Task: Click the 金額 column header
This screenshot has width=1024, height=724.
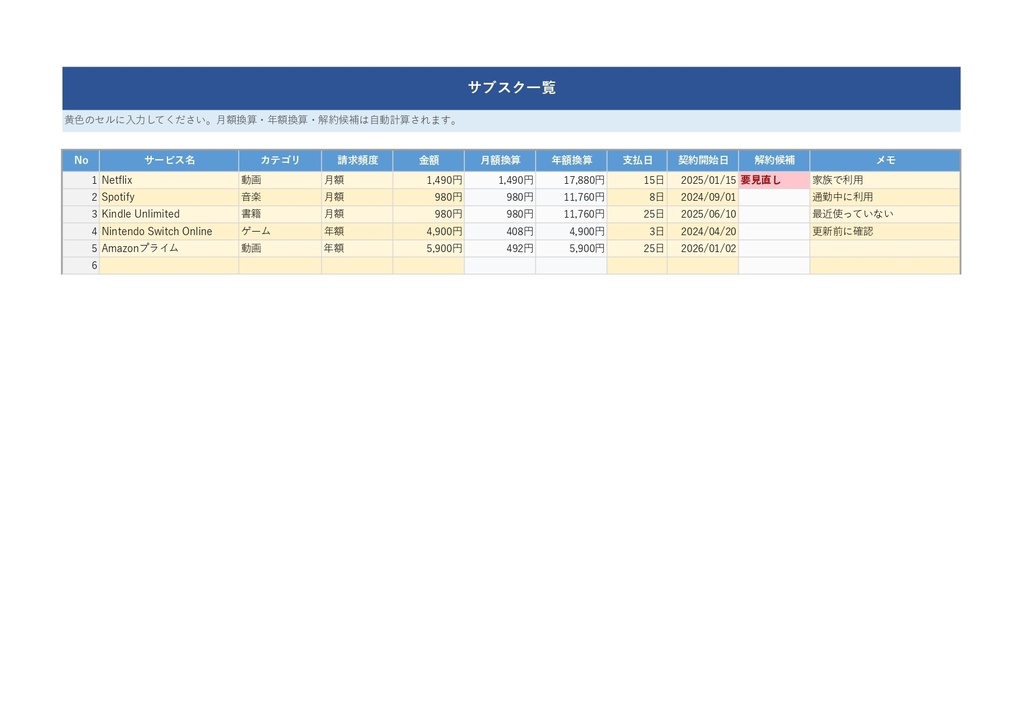Action: point(428,160)
